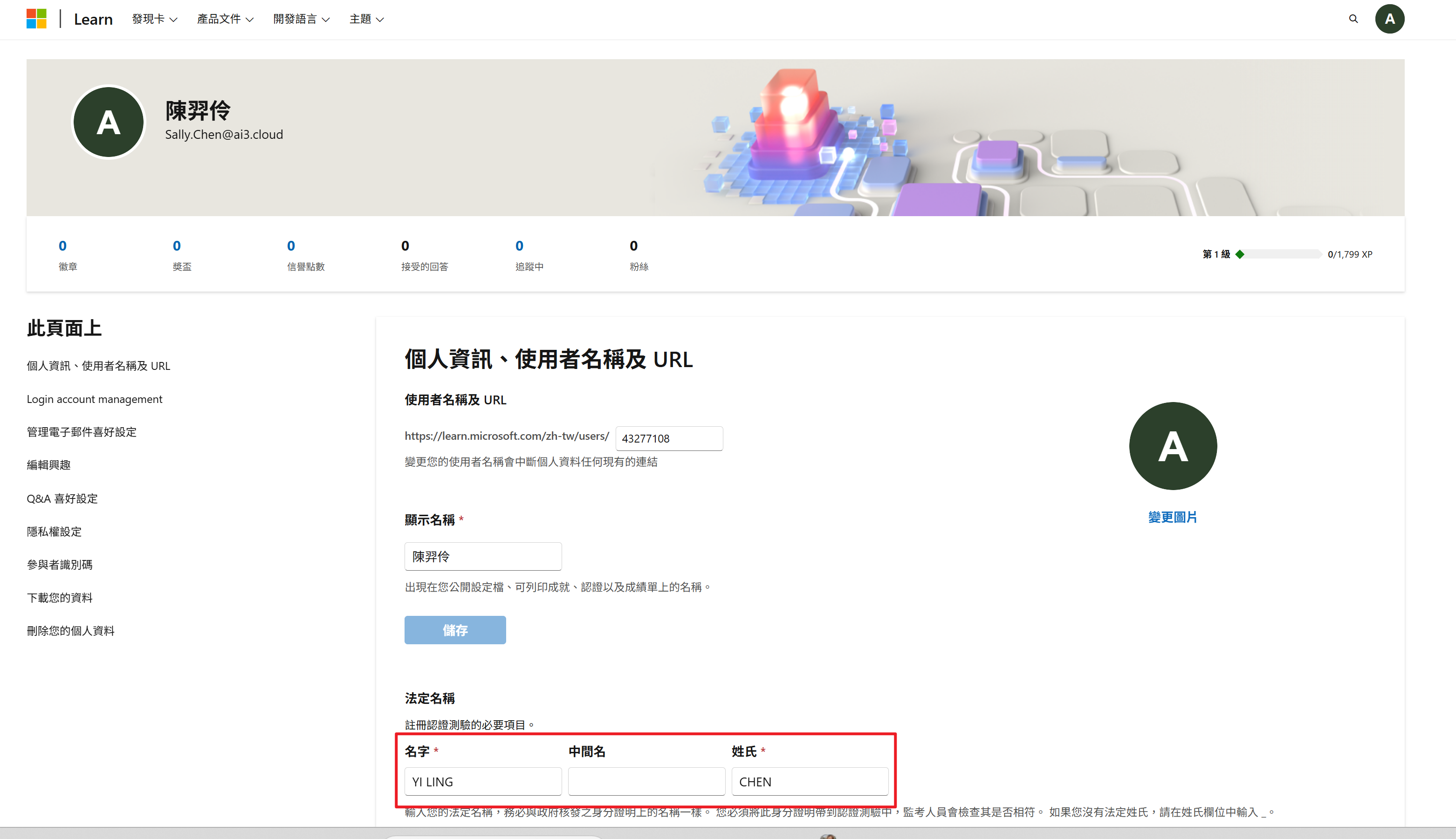Click the Microsoft logo

pos(36,19)
